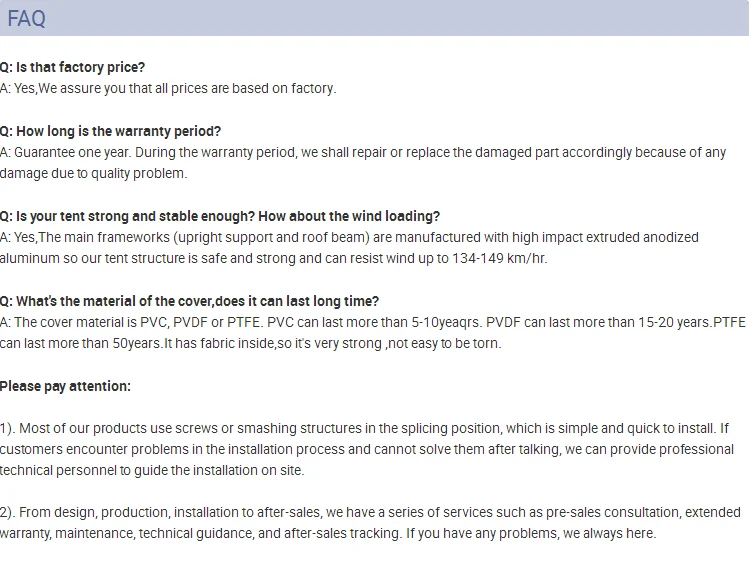Click the 'warranty, maintenance, technical guidance' line

pos(328,534)
